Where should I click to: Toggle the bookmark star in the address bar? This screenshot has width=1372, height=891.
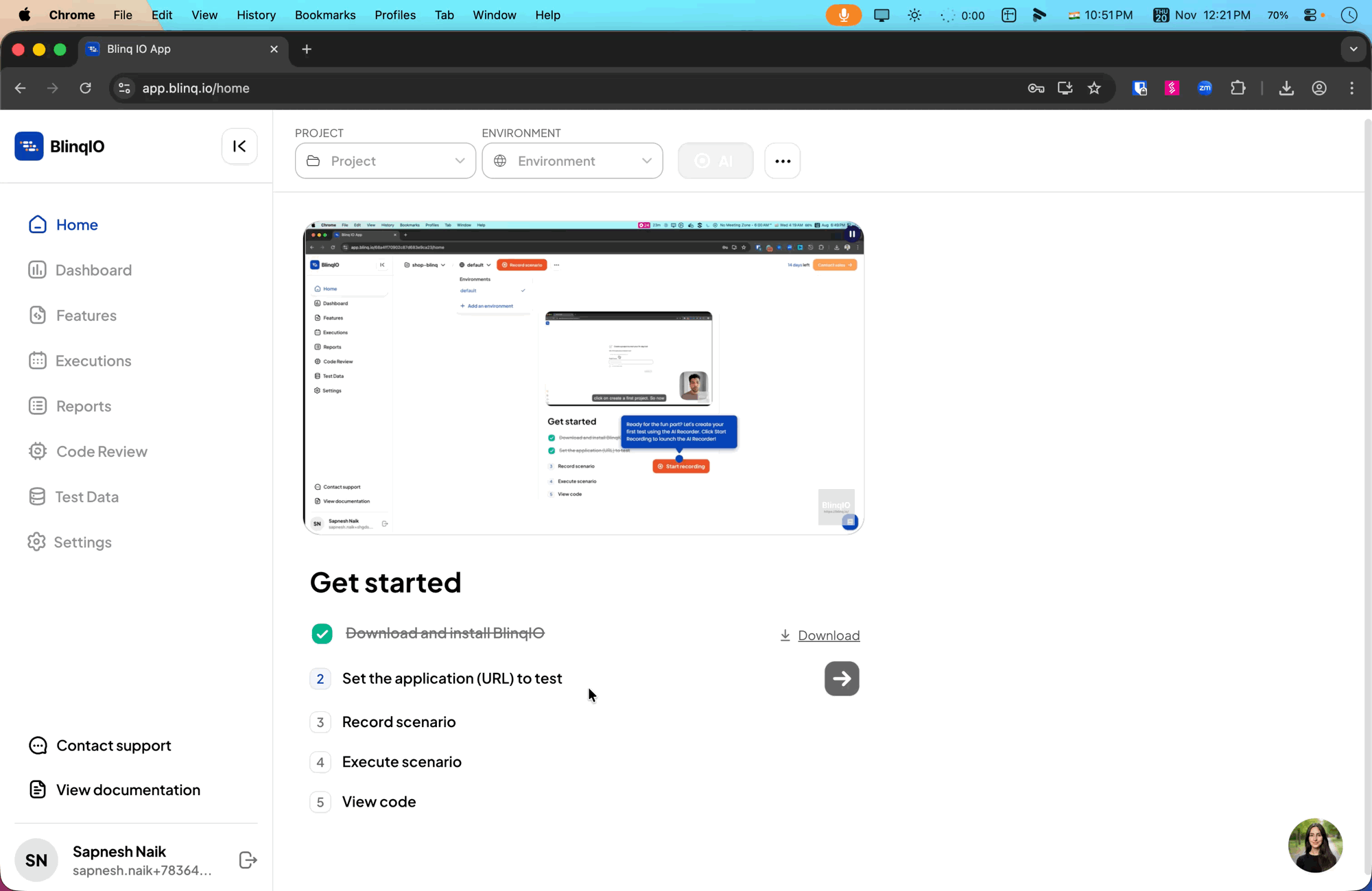1094,88
